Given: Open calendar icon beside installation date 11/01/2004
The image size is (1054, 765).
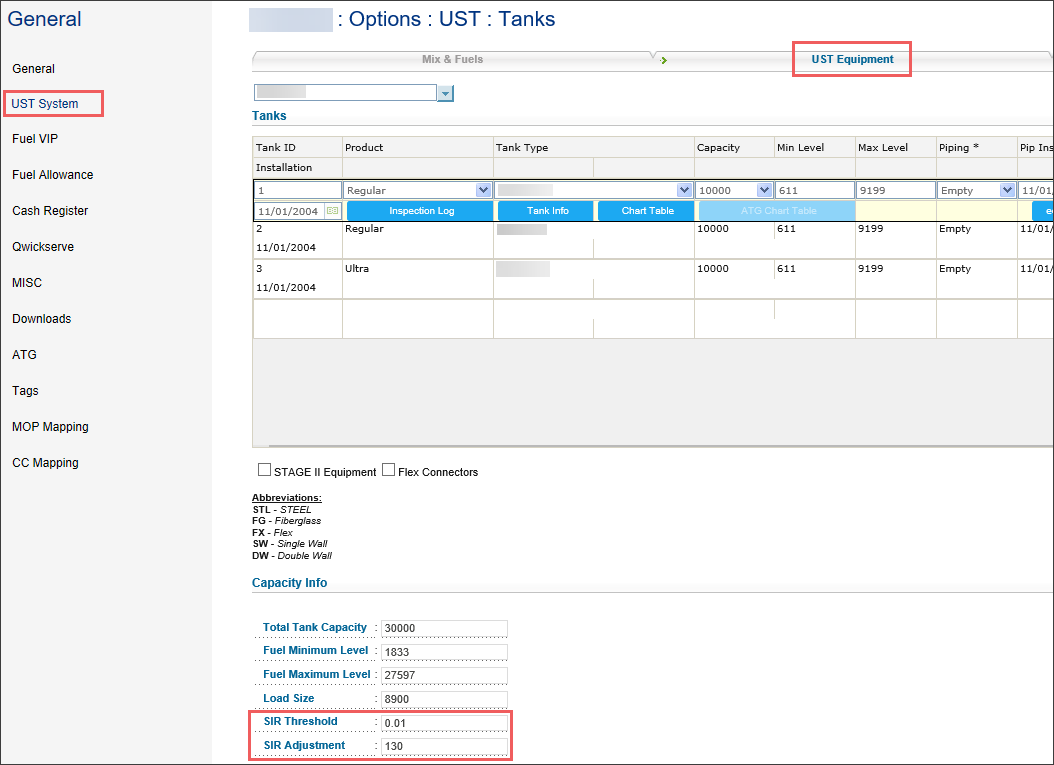Looking at the screenshot, I should [x=332, y=210].
